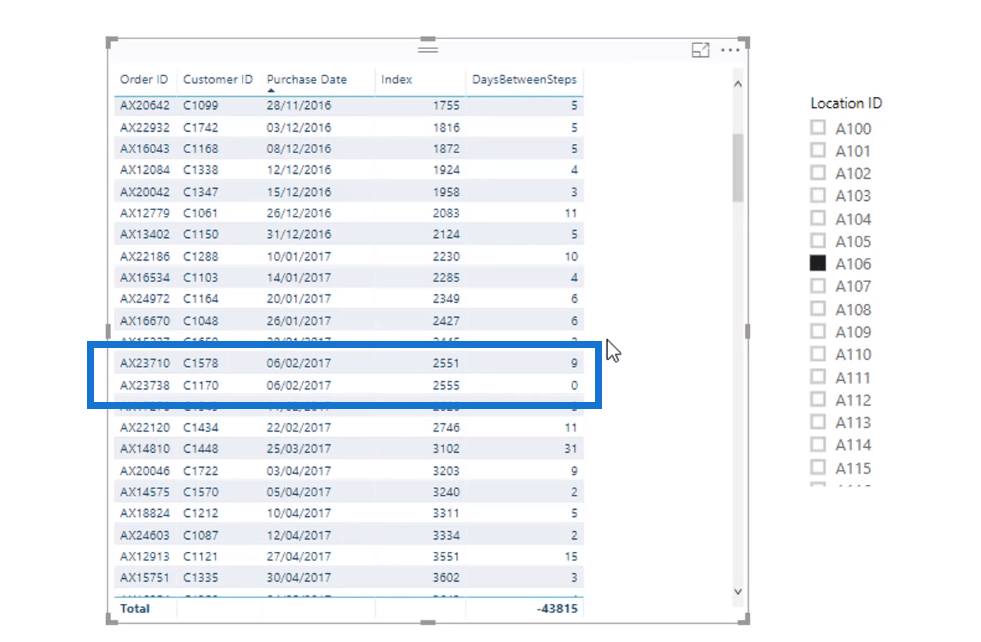The width and height of the screenshot is (981, 642).
Task: Check the A100 location checkbox
Action: pyautogui.click(x=818, y=128)
